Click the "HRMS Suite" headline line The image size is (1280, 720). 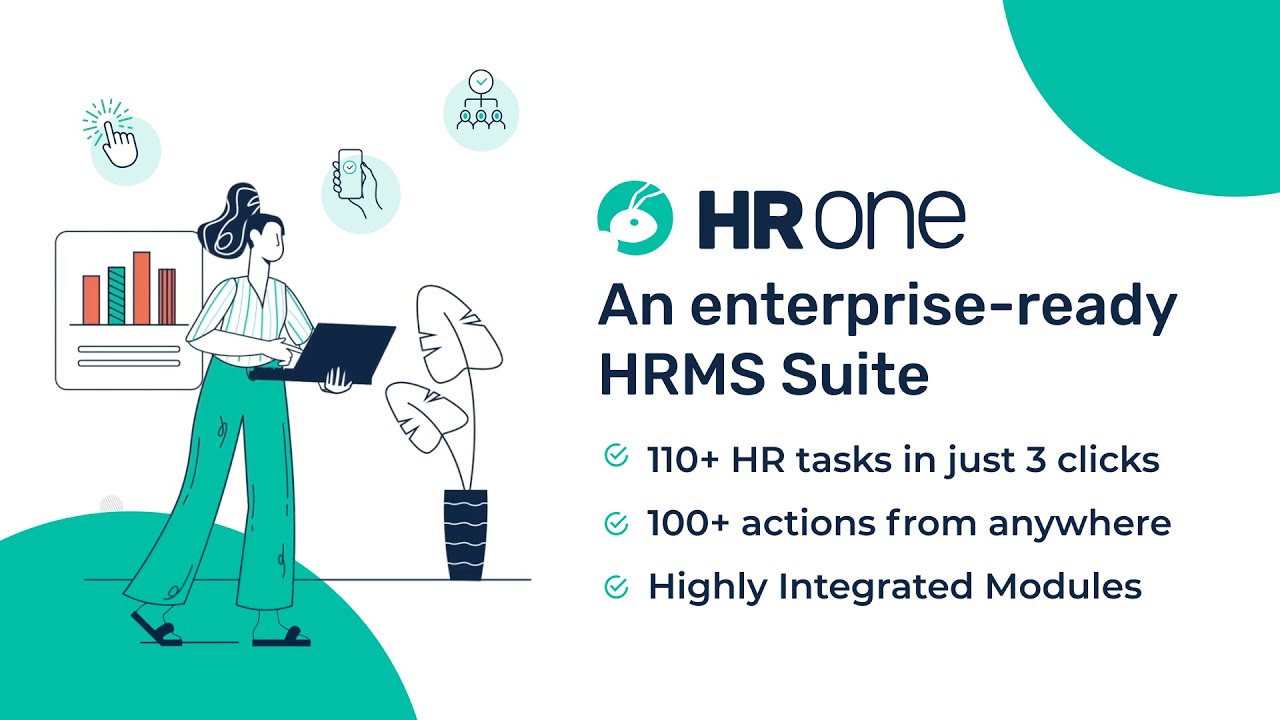[764, 374]
